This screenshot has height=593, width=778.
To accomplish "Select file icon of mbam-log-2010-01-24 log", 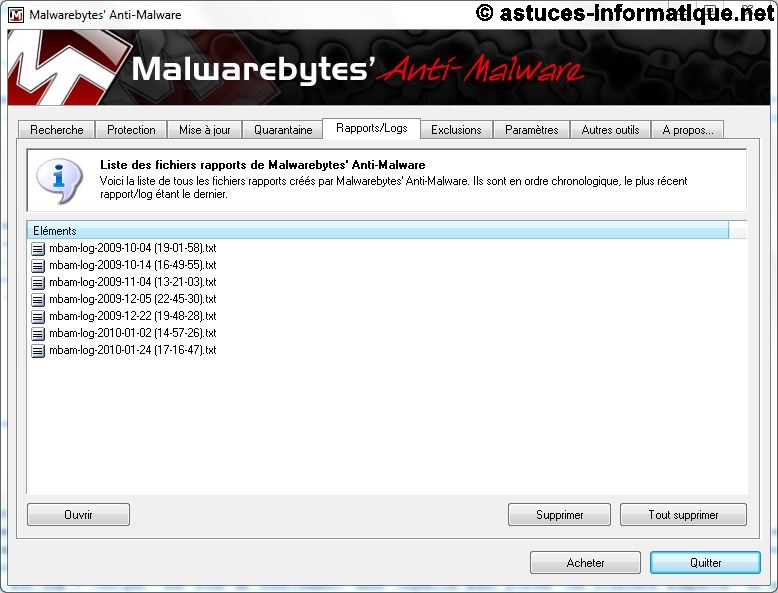I will point(38,351).
